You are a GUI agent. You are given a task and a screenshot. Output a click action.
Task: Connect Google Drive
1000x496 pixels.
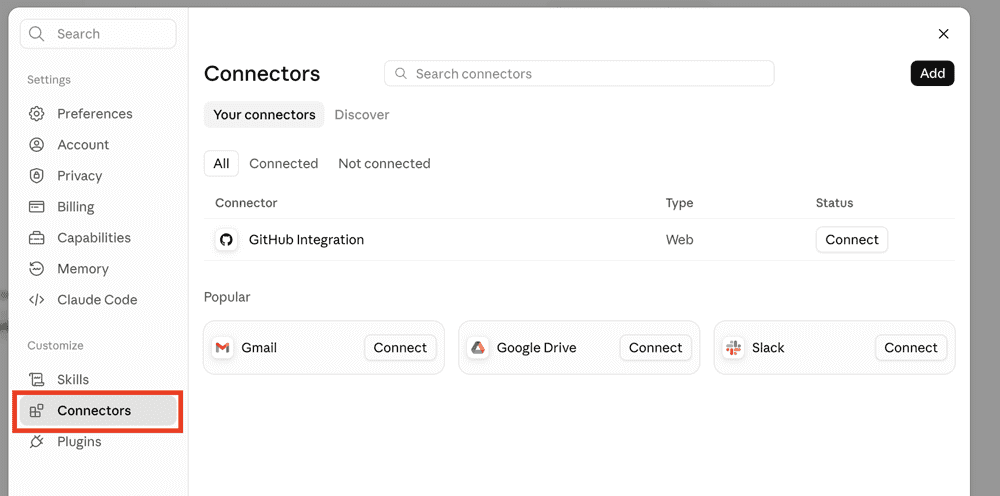(x=656, y=347)
